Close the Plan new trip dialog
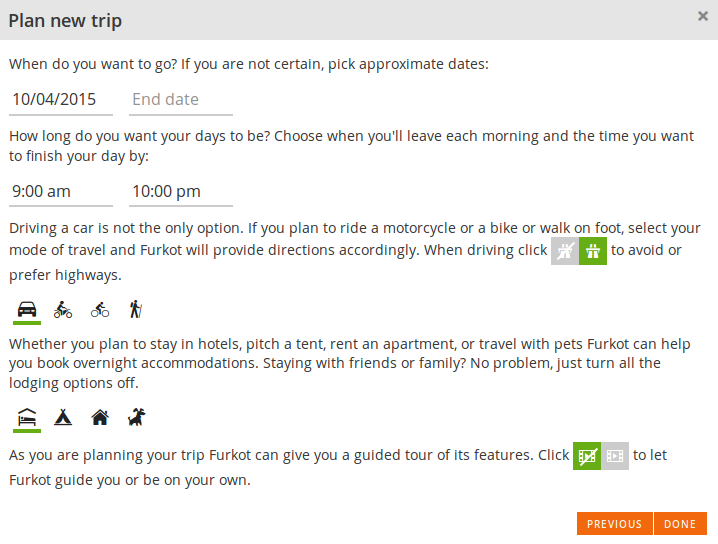718x544 pixels. pos(703,16)
